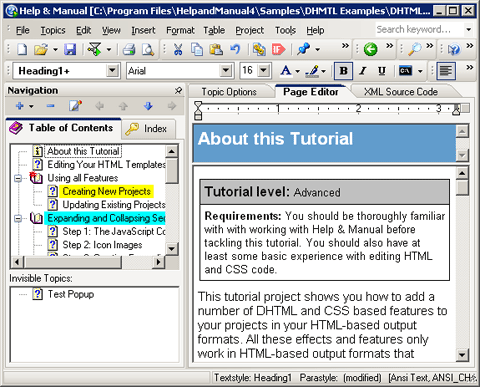Select the About this Tutorial topic
480x387 pixels.
[83, 151]
